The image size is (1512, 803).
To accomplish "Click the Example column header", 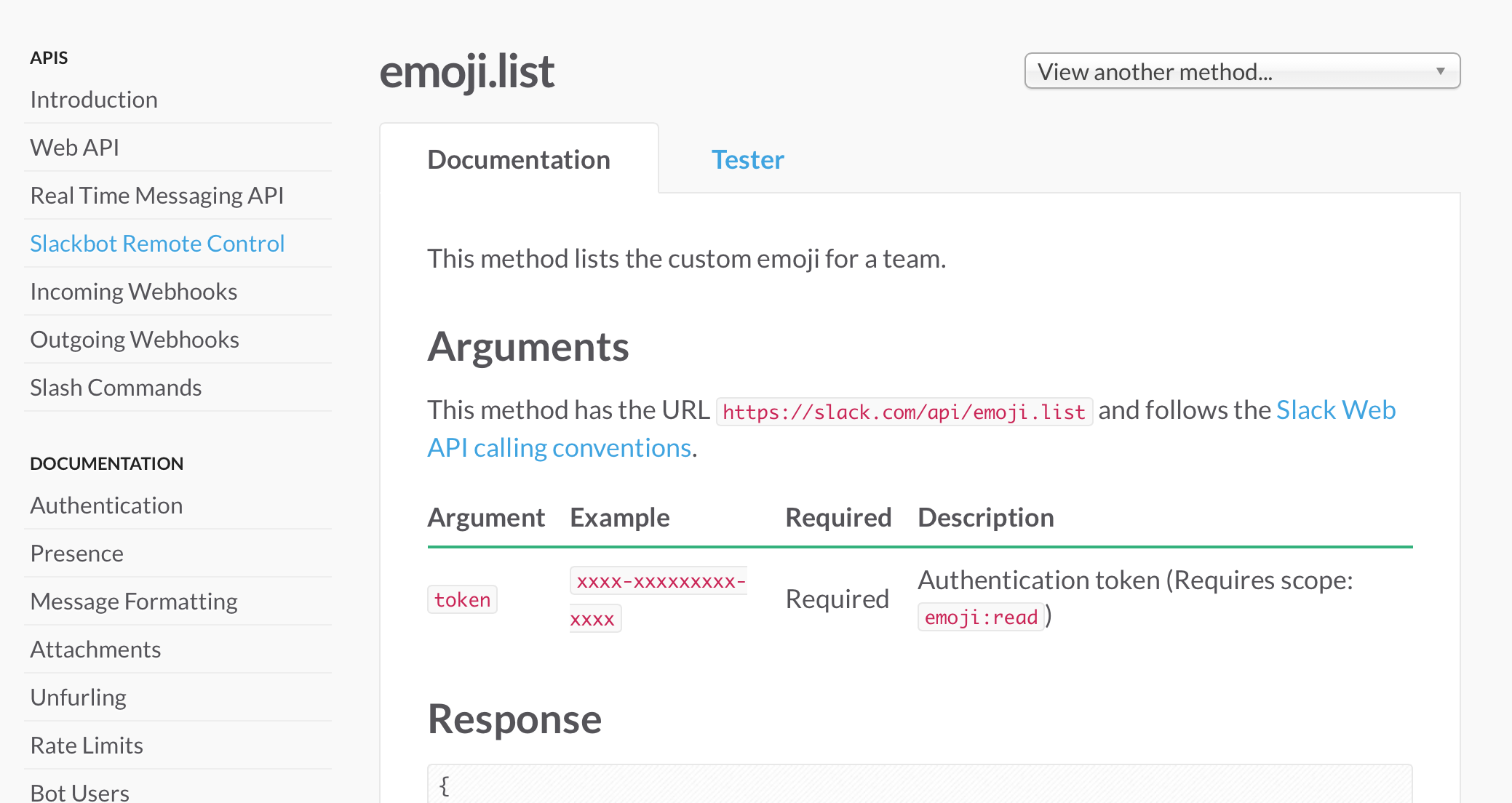I will click(620, 517).
